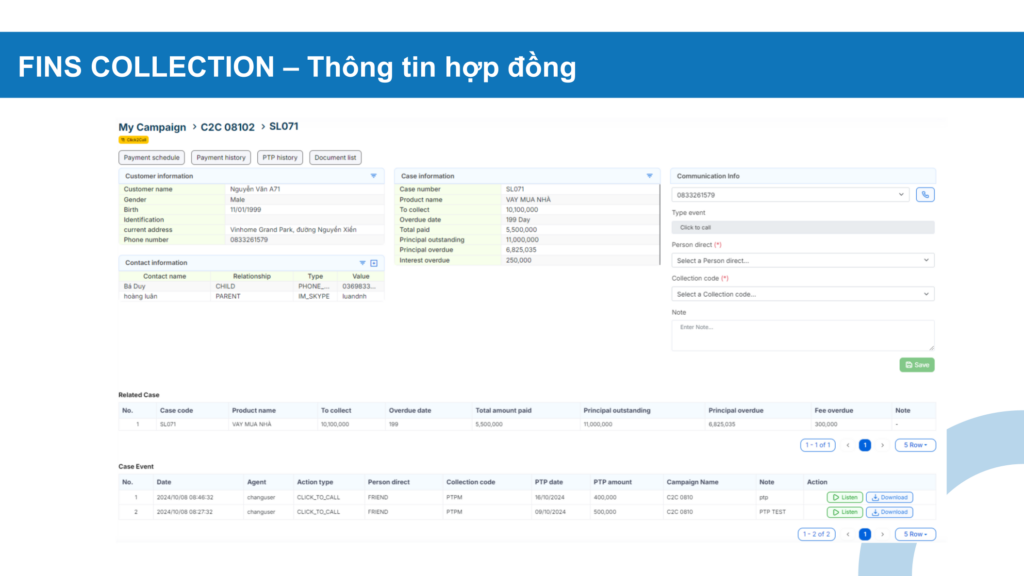Click the phone call icon button
Viewport: 1024px width, 576px height.
pos(925,195)
